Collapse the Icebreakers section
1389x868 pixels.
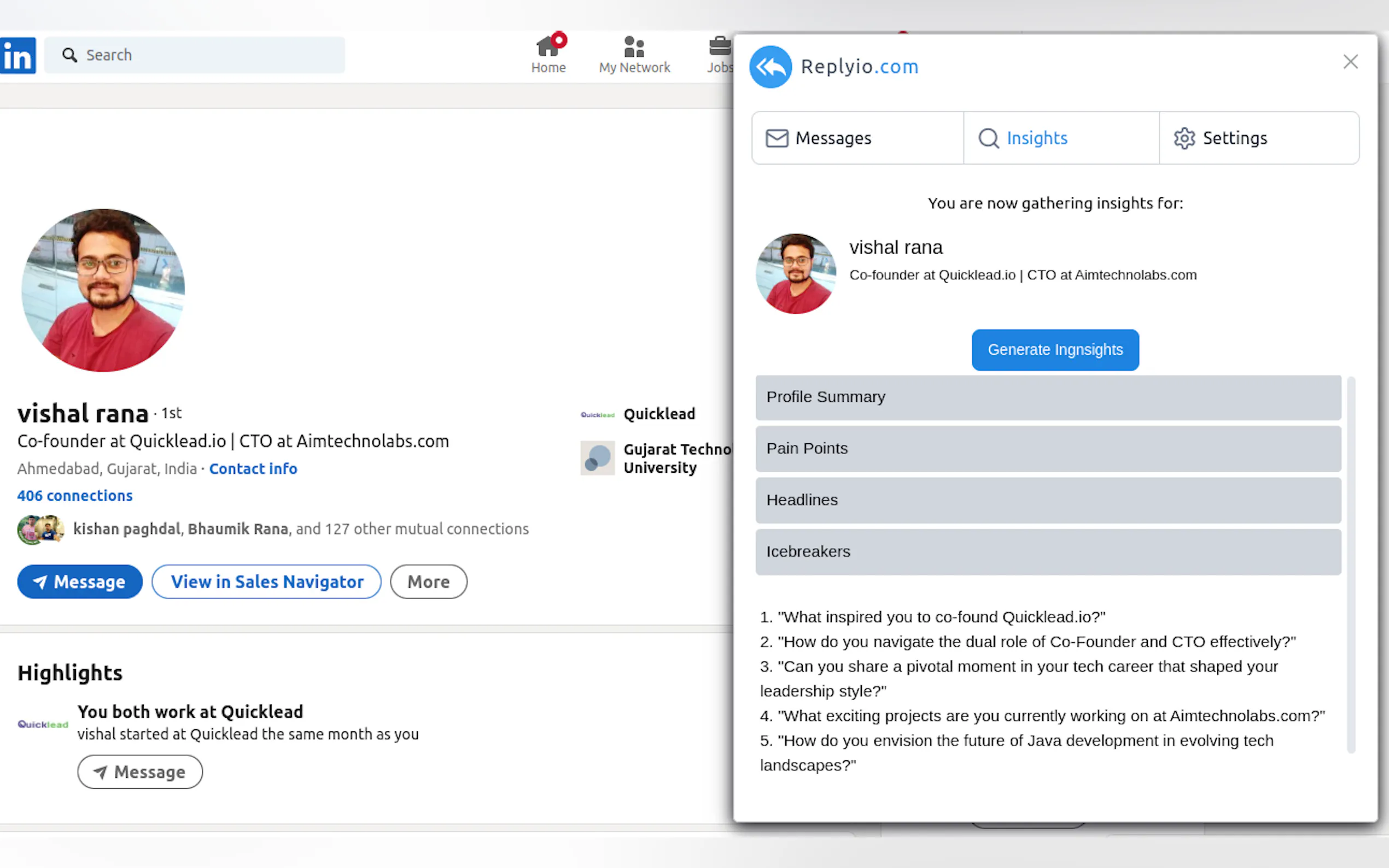pos(1048,552)
